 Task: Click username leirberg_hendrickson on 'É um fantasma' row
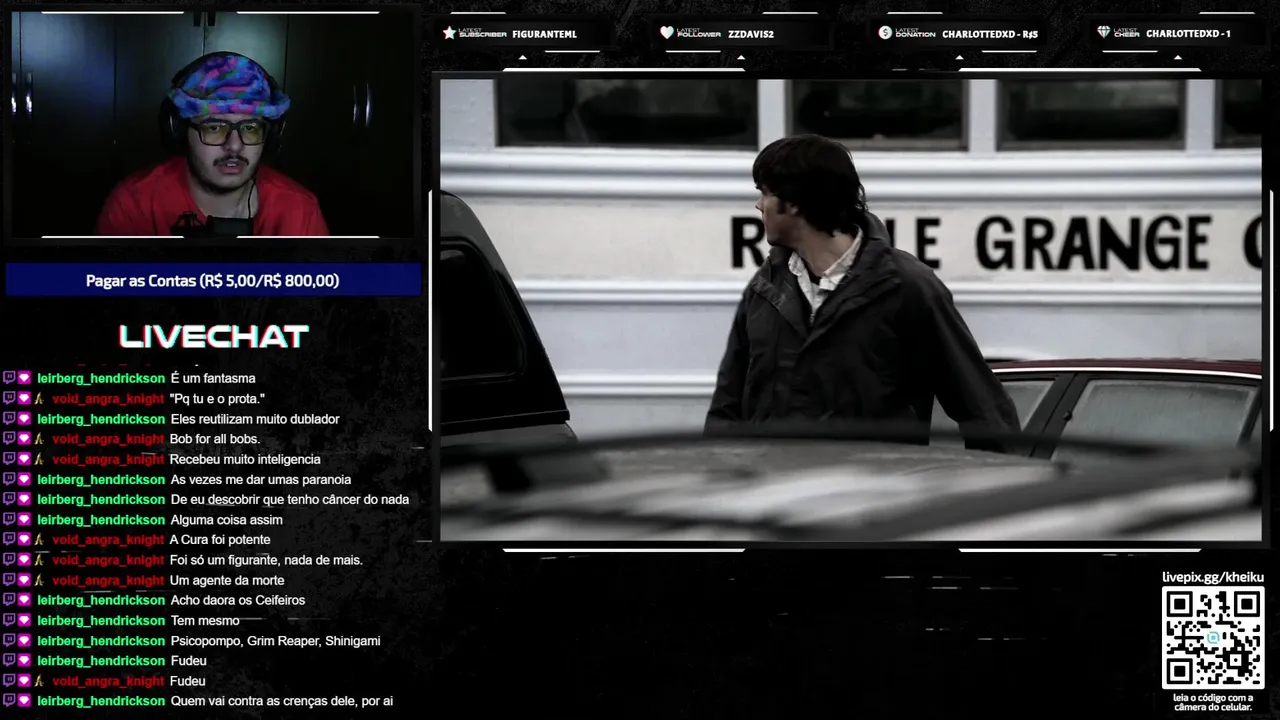(x=101, y=378)
